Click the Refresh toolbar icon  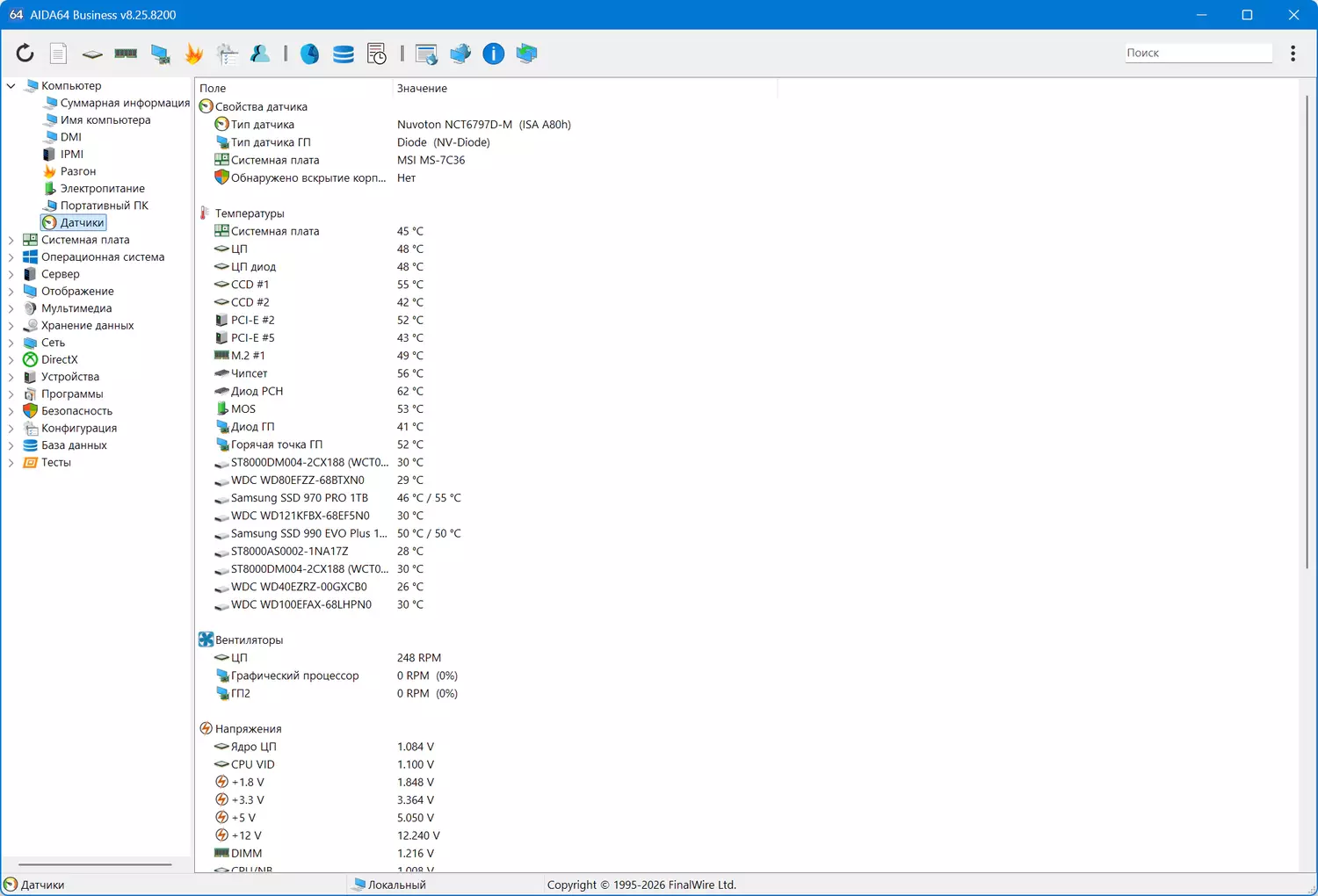(25, 54)
